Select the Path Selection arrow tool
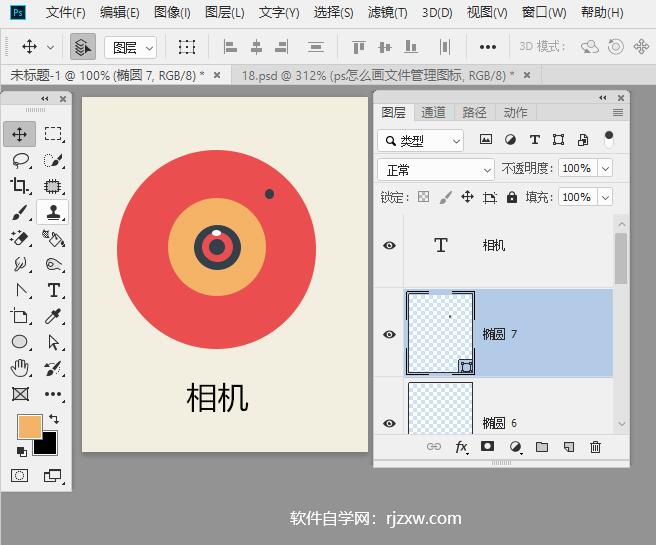 53,342
